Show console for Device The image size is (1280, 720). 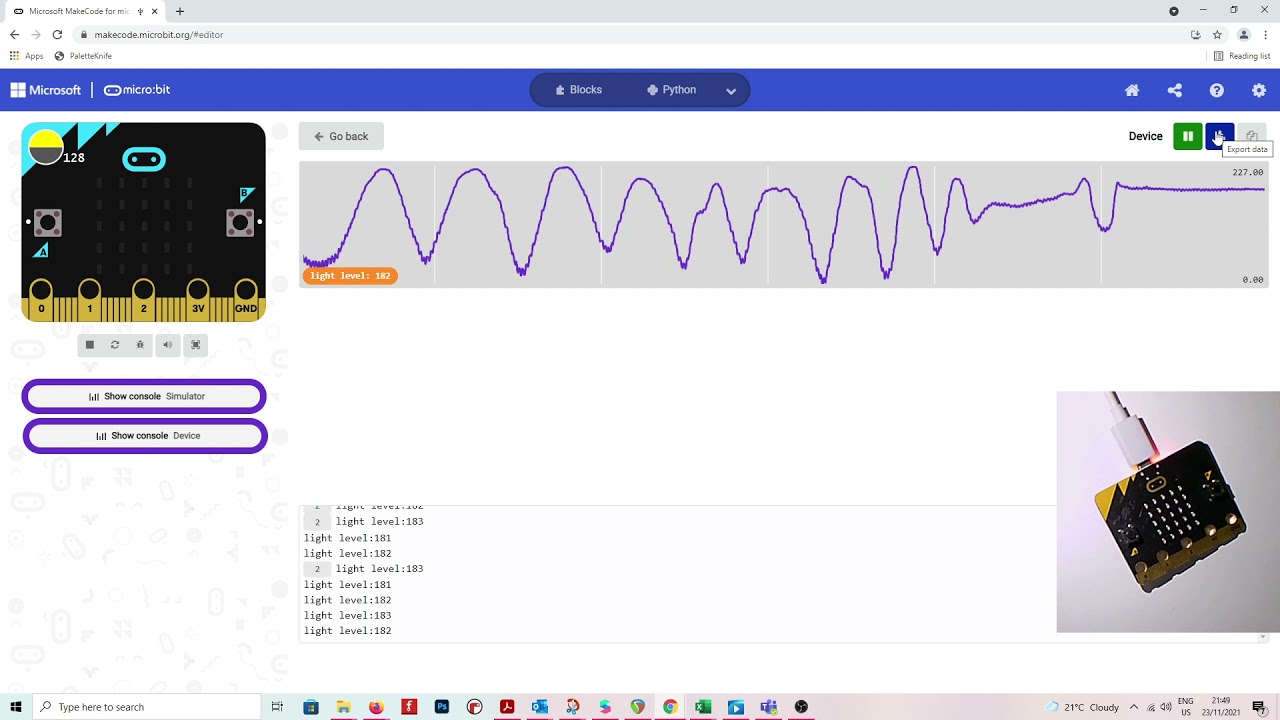click(145, 436)
